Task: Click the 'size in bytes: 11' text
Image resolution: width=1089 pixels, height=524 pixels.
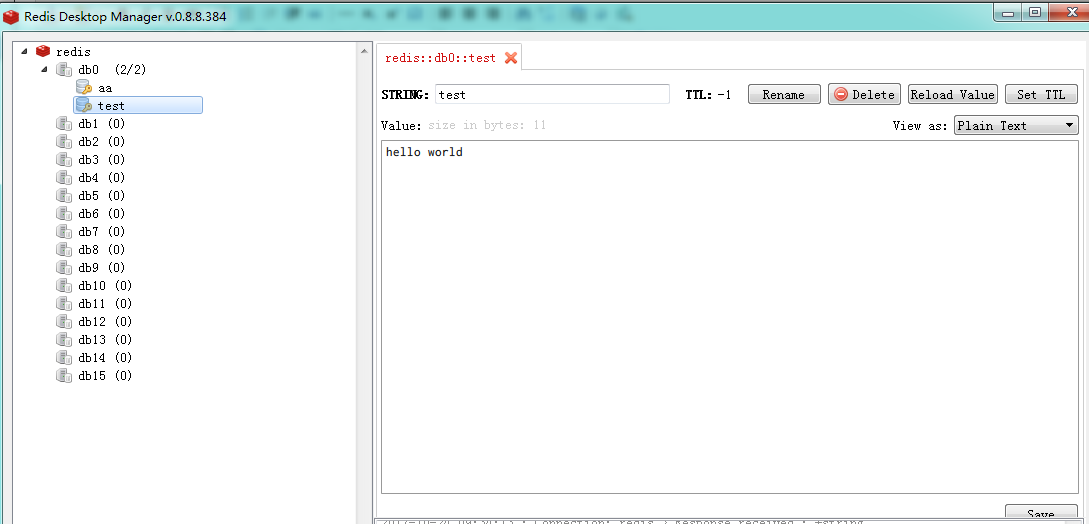Action: [487, 125]
